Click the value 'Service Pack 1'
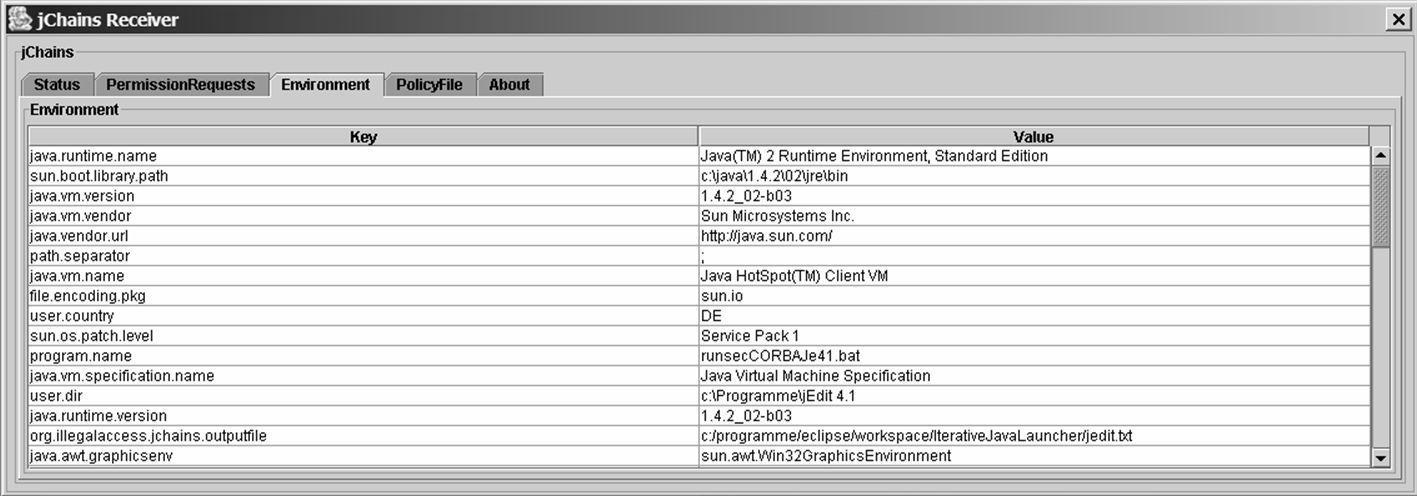The width and height of the screenshot is (1417, 496). 1034,336
